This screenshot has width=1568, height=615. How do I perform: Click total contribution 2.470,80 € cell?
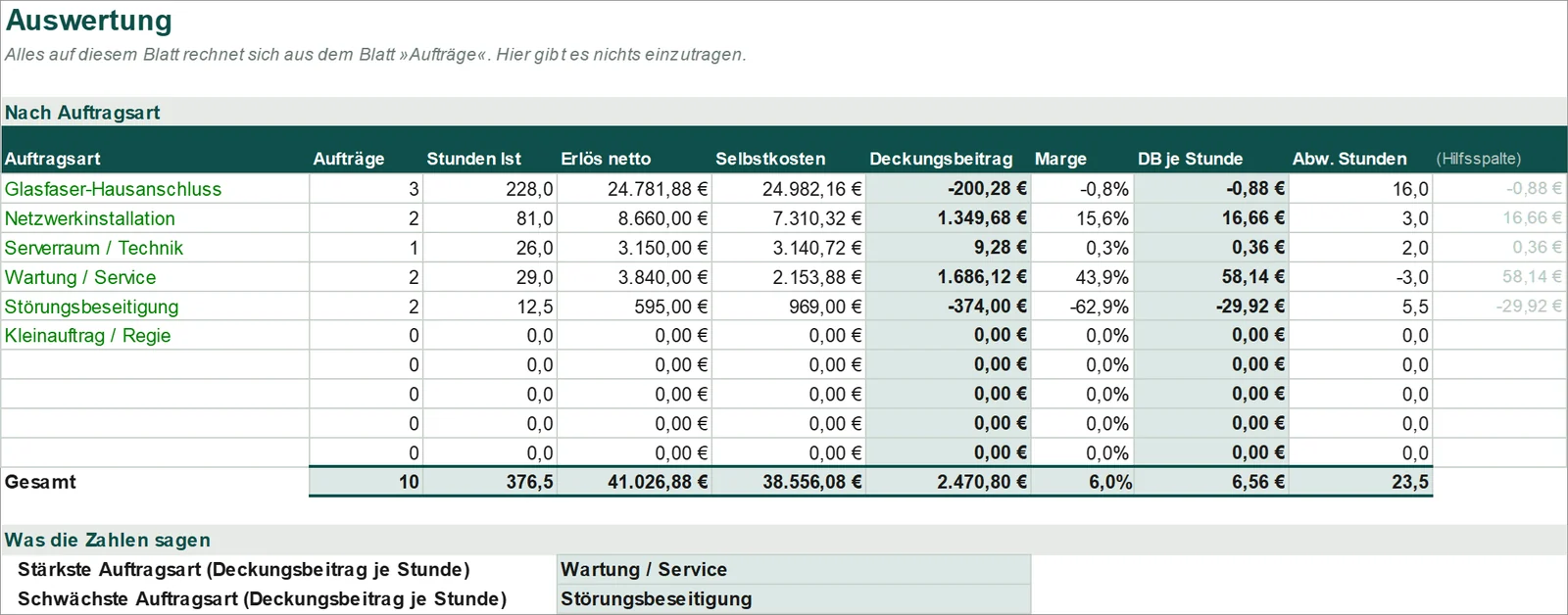click(x=949, y=482)
